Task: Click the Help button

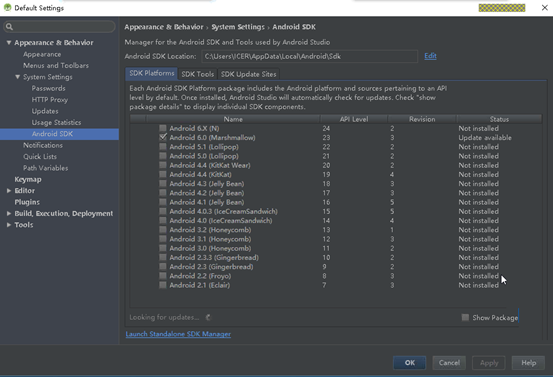Action: pyautogui.click(x=528, y=363)
